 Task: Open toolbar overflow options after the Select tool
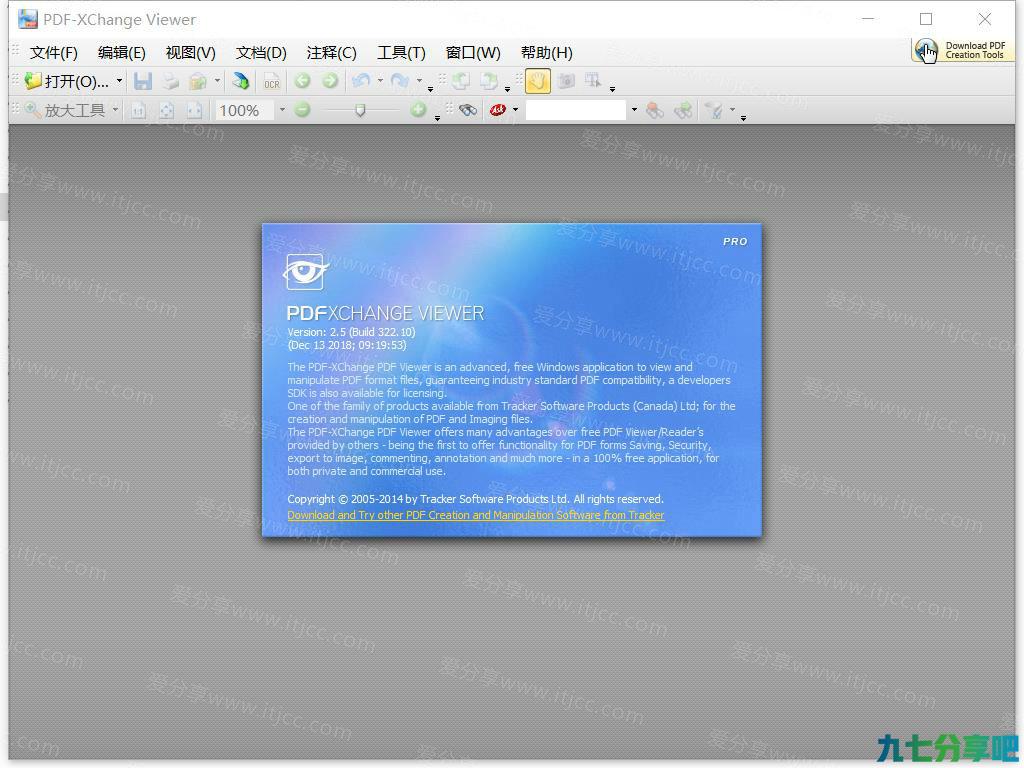coord(612,88)
